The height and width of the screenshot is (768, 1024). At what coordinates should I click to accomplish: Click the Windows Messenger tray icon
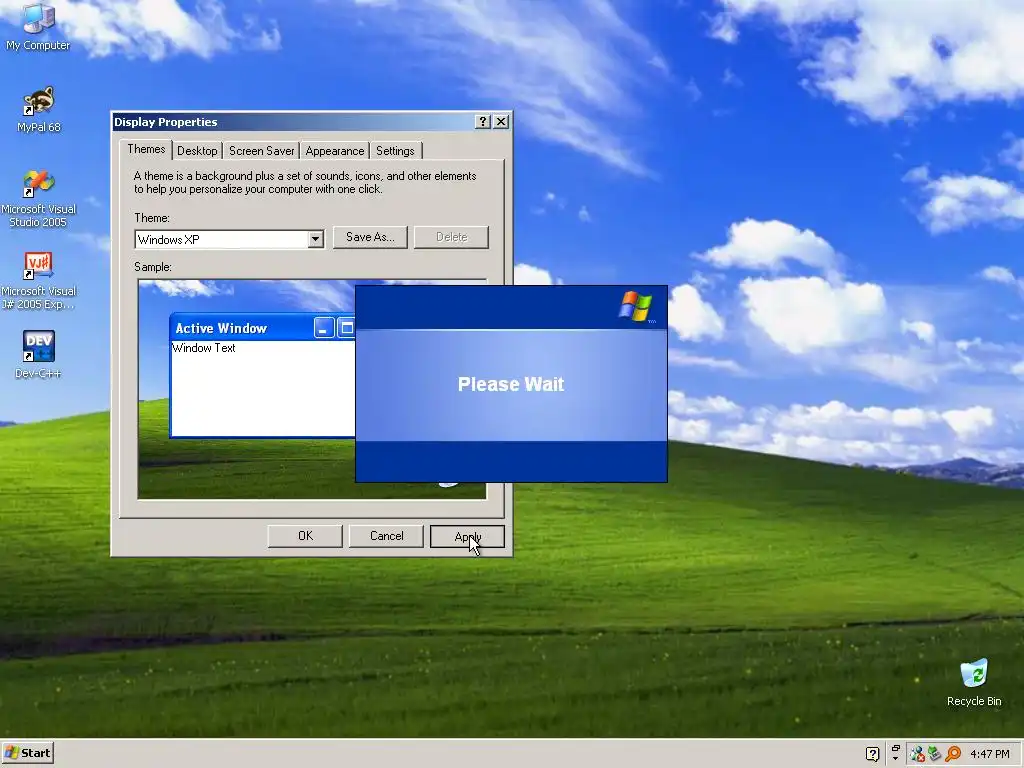[918, 754]
